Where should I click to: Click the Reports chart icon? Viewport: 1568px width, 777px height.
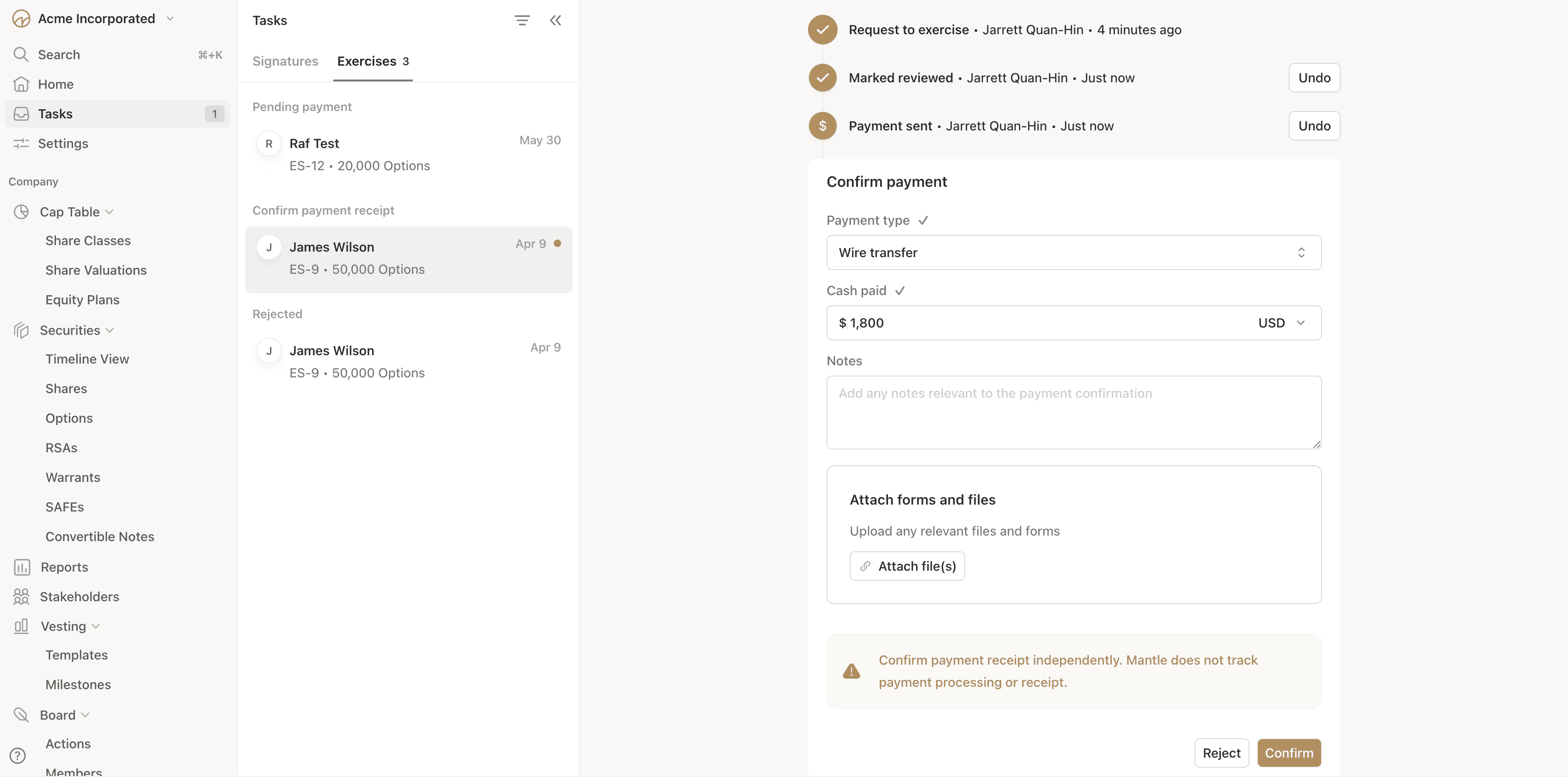(x=21, y=567)
